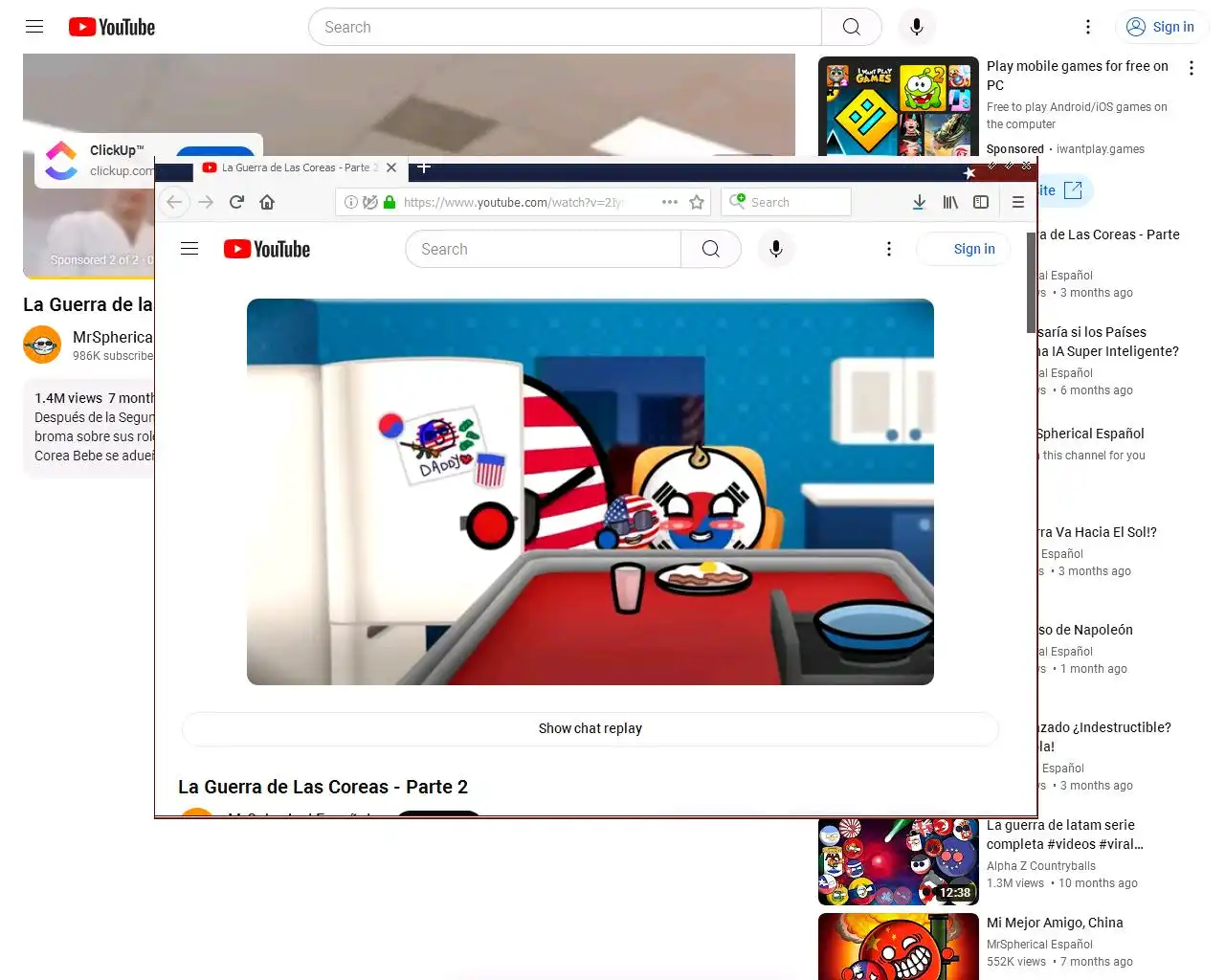This screenshot has width=1225, height=980.
Task: Click title ending ¿Indestructible? in sidebar
Action: [x=1104, y=737]
